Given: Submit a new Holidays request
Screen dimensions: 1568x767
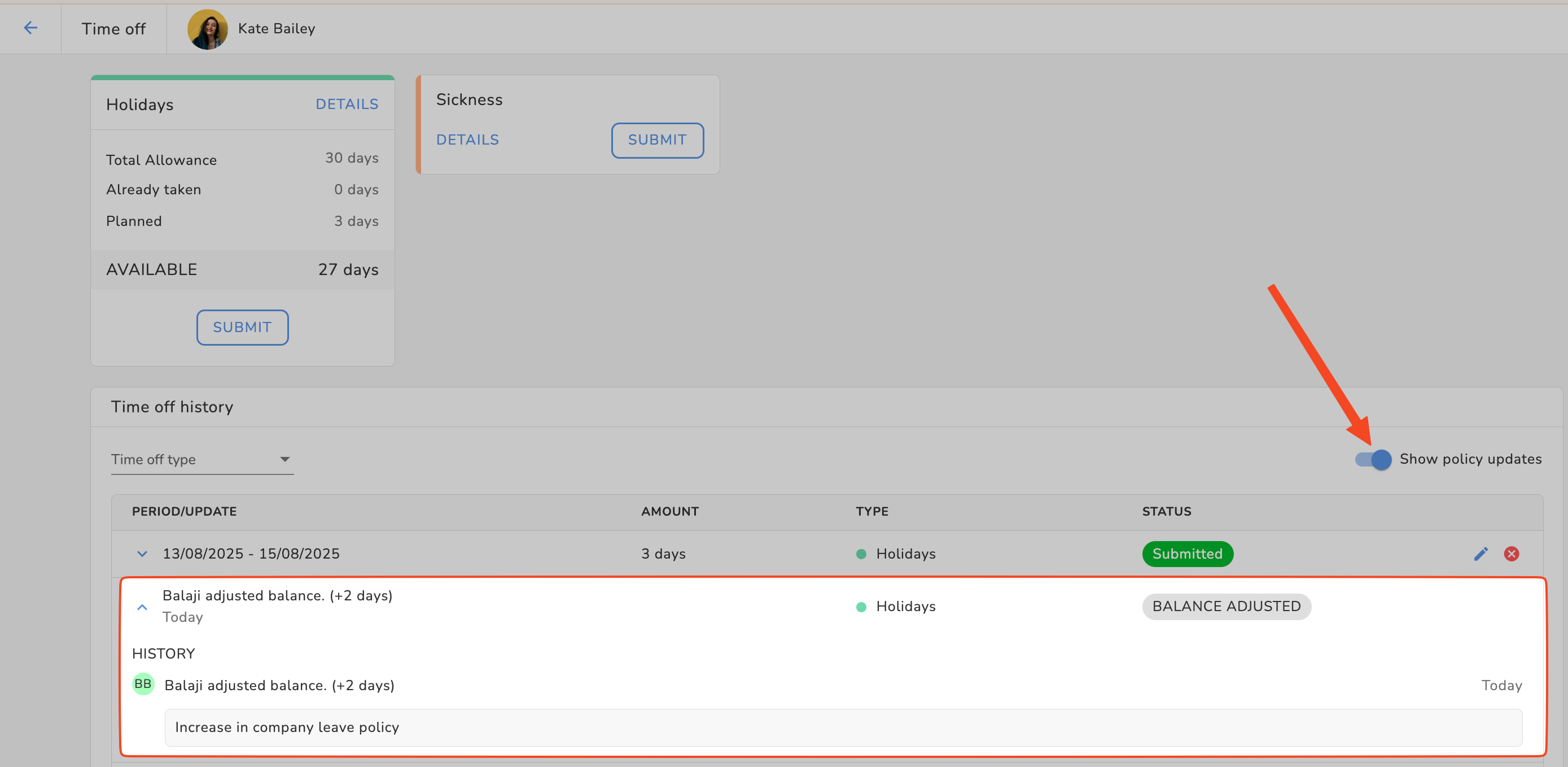Looking at the screenshot, I should [x=242, y=327].
